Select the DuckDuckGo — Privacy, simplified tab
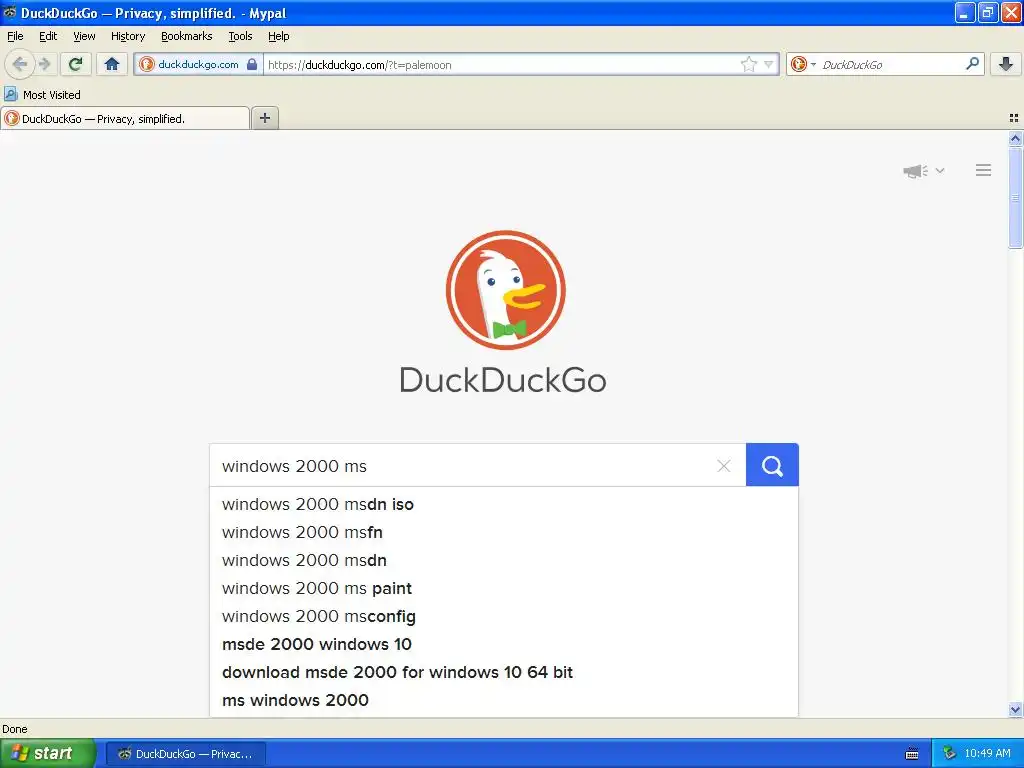Image resolution: width=1024 pixels, height=768 pixels. 125,118
